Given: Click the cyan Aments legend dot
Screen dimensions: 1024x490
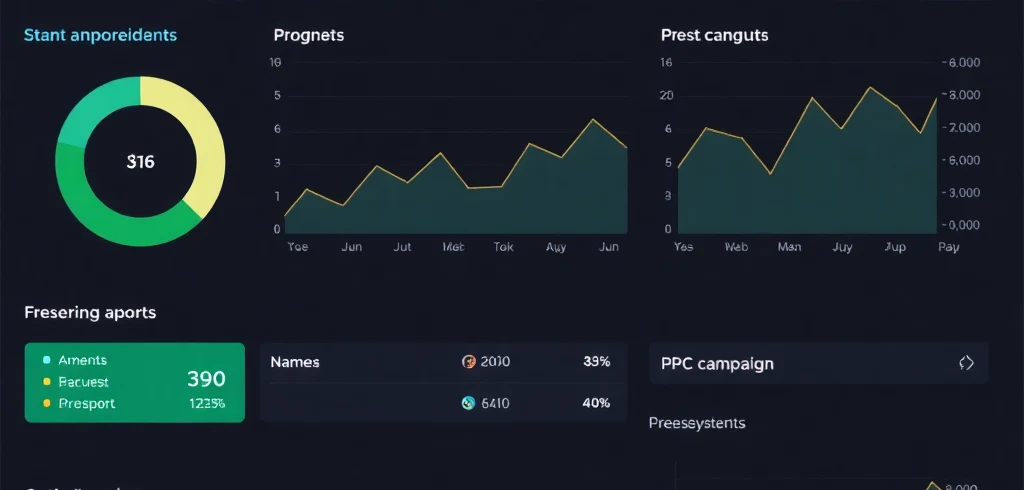Looking at the screenshot, I should pyautogui.click(x=46, y=360).
